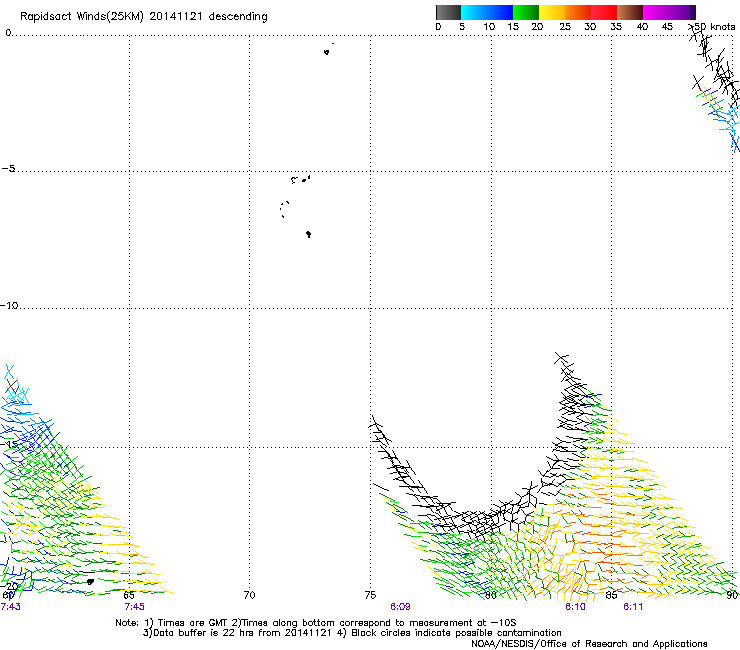
Task: Select the gray 0-5 knots color swatch
Action: click(448, 12)
